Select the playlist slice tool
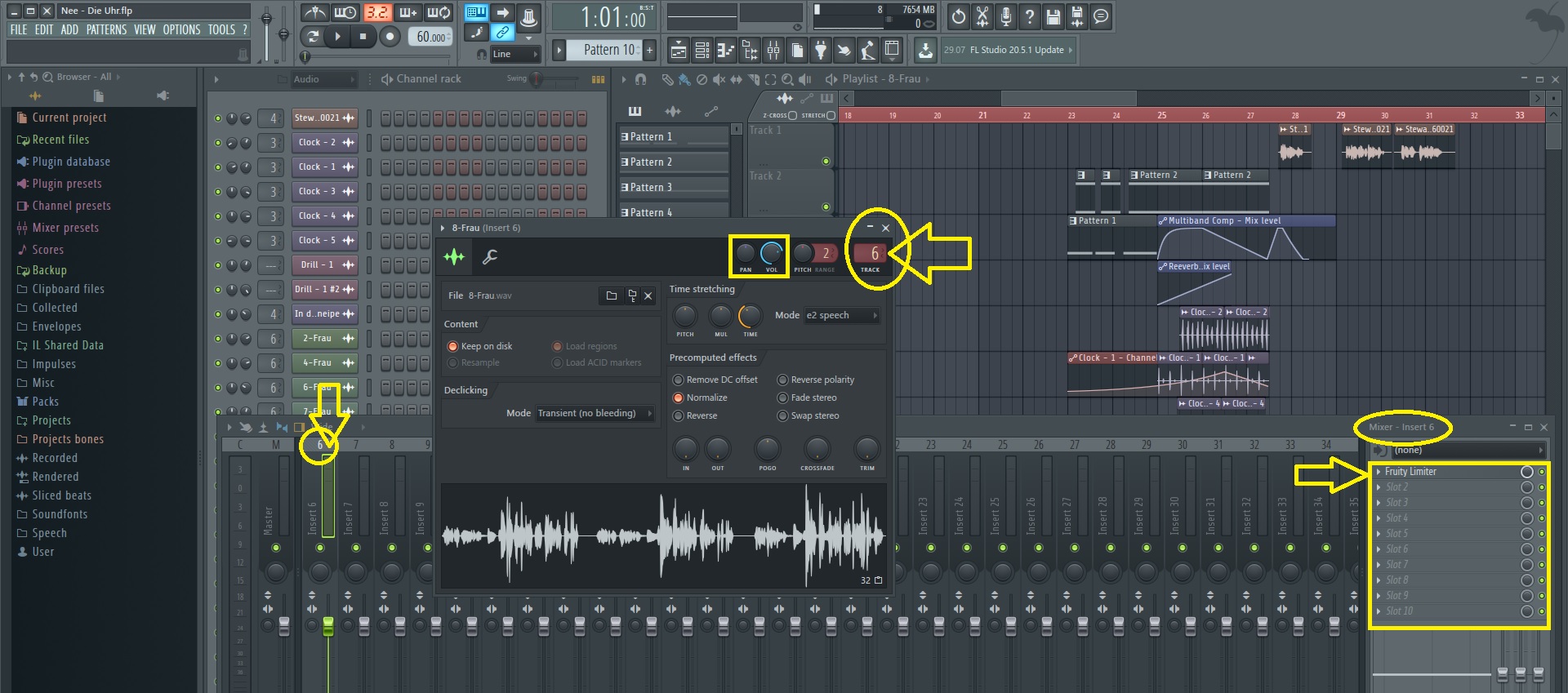The image size is (1568, 693). 753,79
